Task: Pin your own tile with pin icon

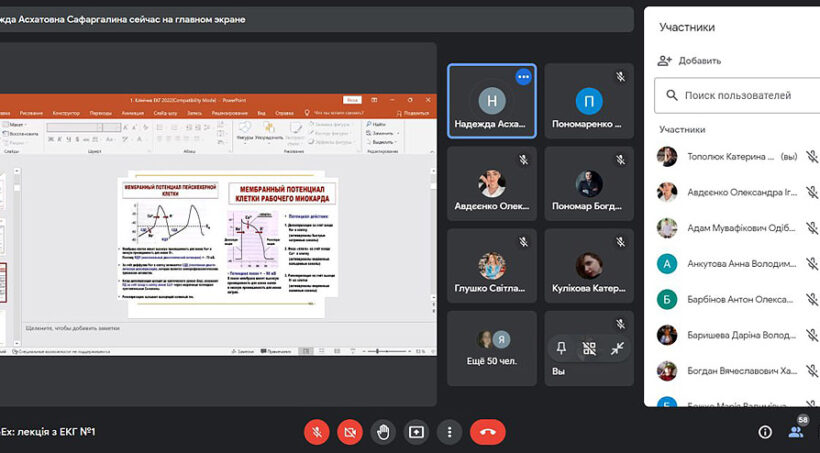Action: [561, 348]
